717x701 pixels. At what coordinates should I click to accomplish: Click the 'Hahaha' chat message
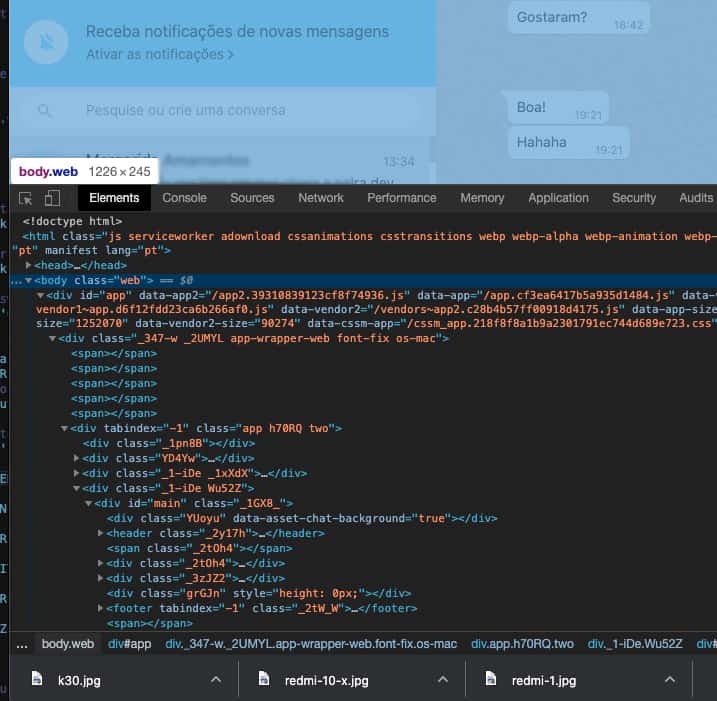pos(569,143)
